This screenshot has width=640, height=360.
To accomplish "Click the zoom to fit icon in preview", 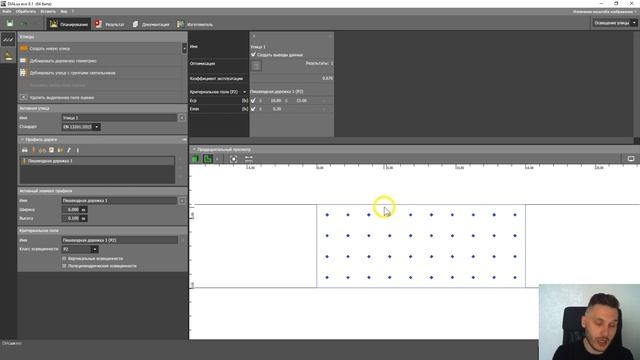I will point(233,159).
